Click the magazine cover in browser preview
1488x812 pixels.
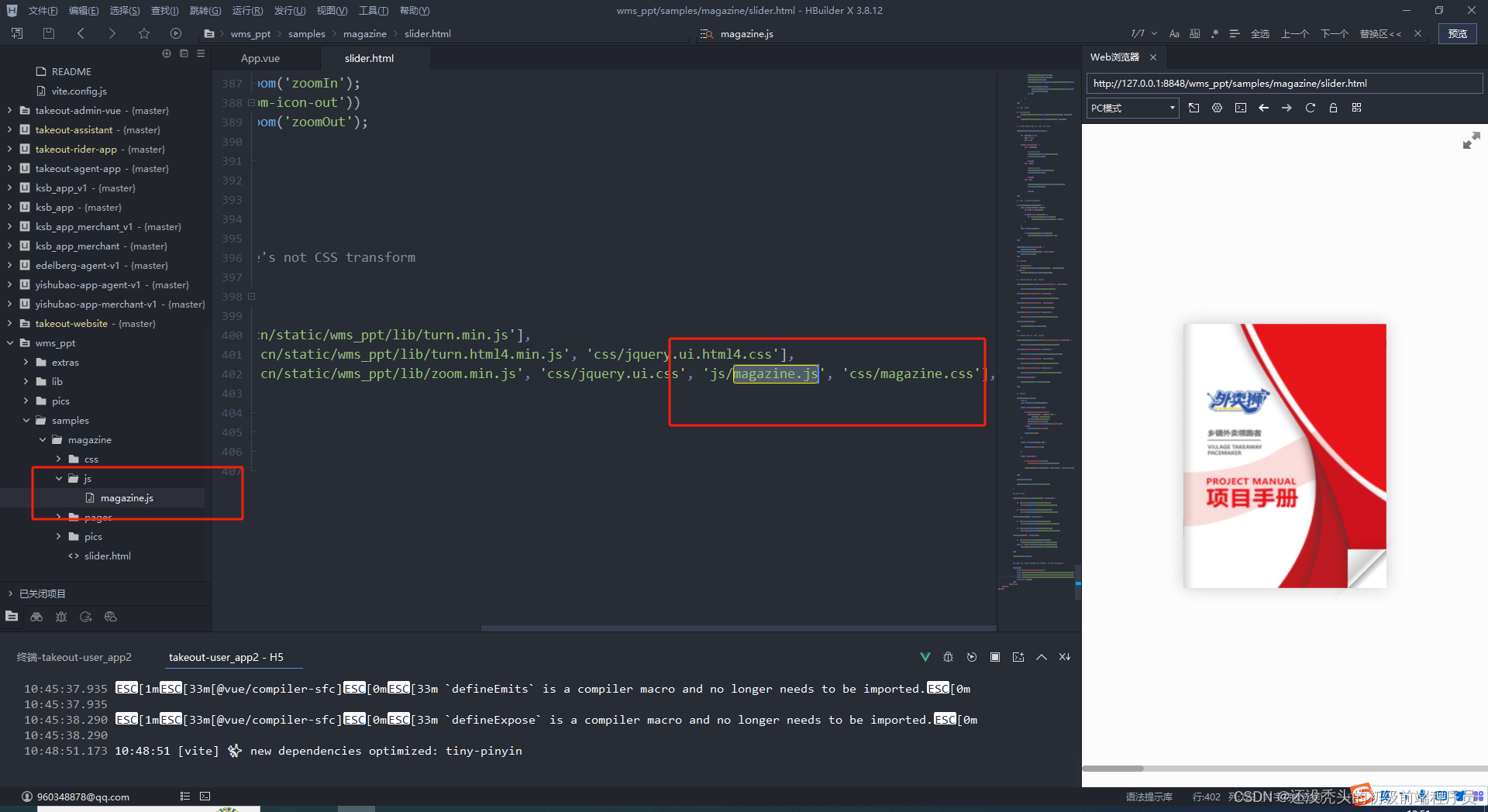coord(1284,456)
